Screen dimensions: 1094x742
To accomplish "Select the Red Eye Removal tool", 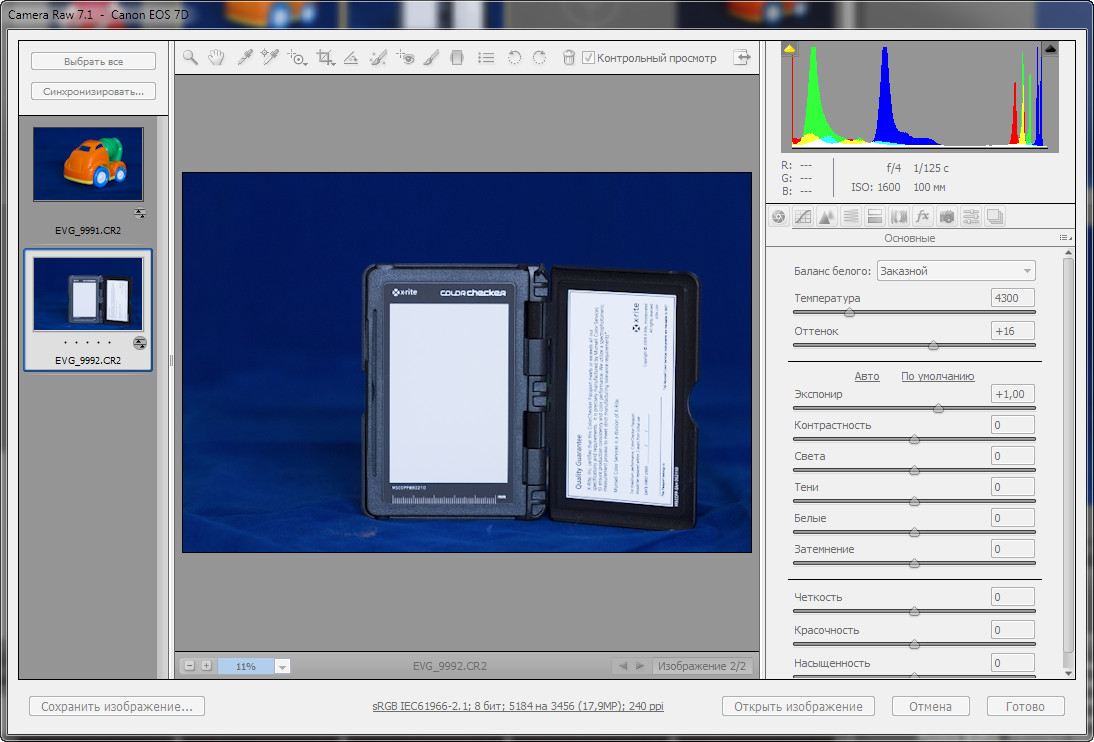I will tap(405, 58).
